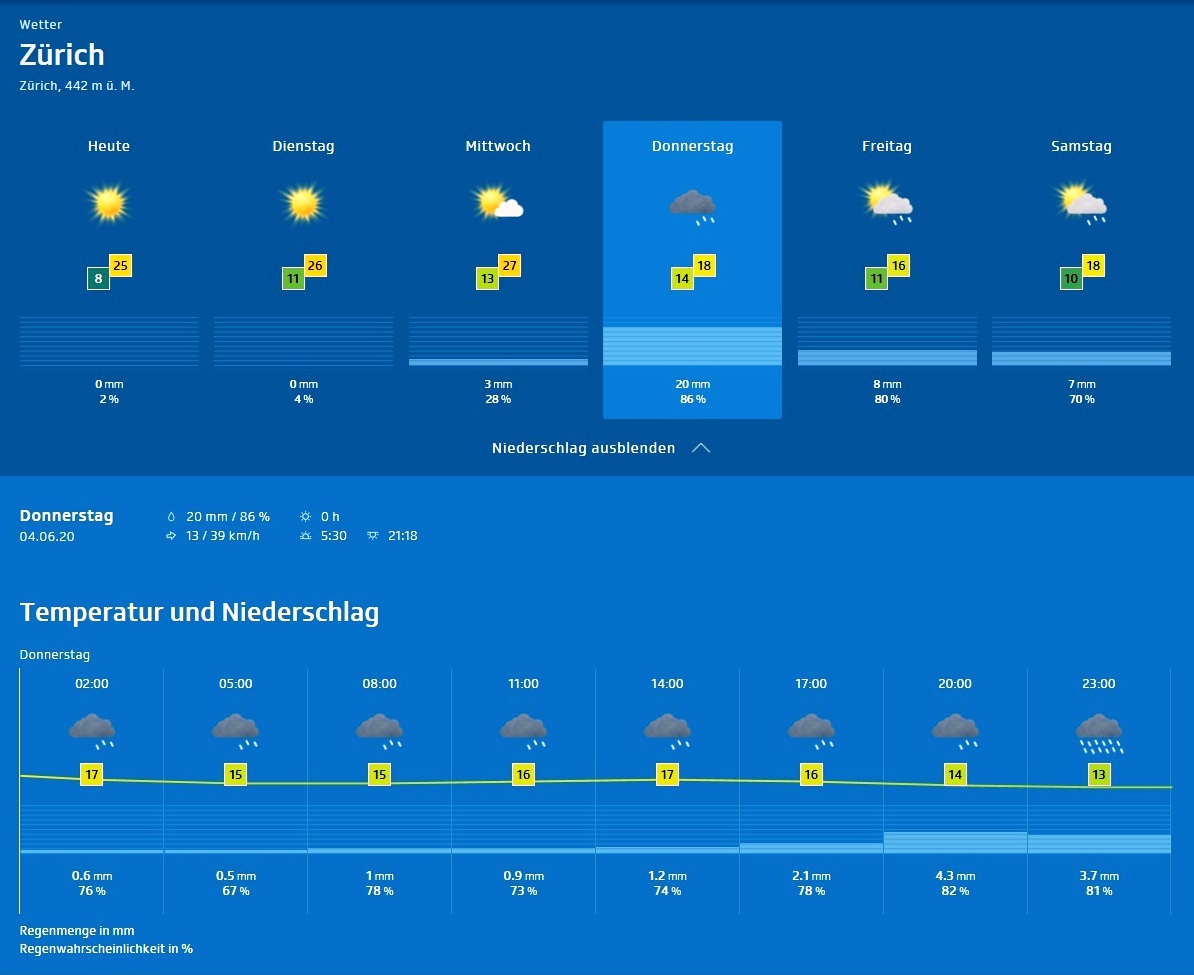
Task: Click the 17:00 hourly rain icon
Action: tap(811, 731)
